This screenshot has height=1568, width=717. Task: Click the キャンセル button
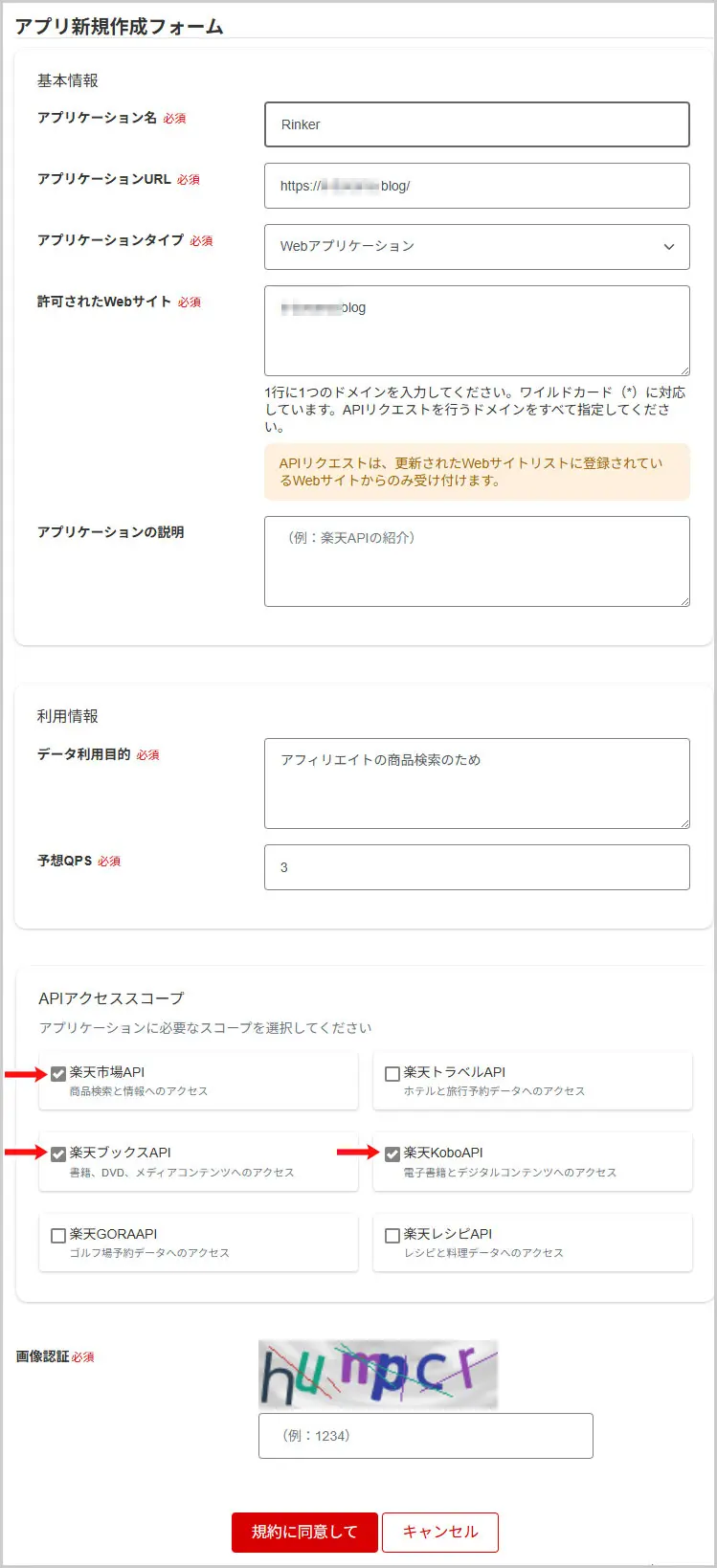[439, 1532]
